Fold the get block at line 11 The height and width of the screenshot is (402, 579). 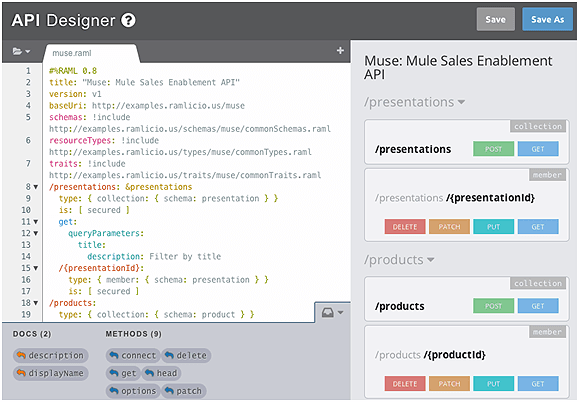(x=36, y=222)
